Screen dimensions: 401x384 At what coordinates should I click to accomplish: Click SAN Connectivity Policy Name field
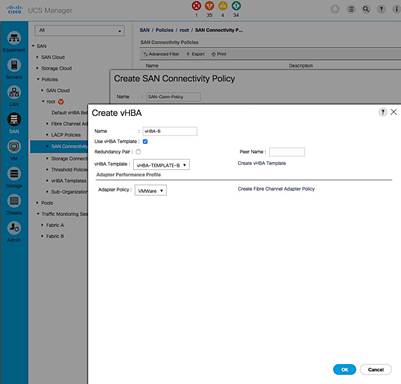(x=173, y=97)
